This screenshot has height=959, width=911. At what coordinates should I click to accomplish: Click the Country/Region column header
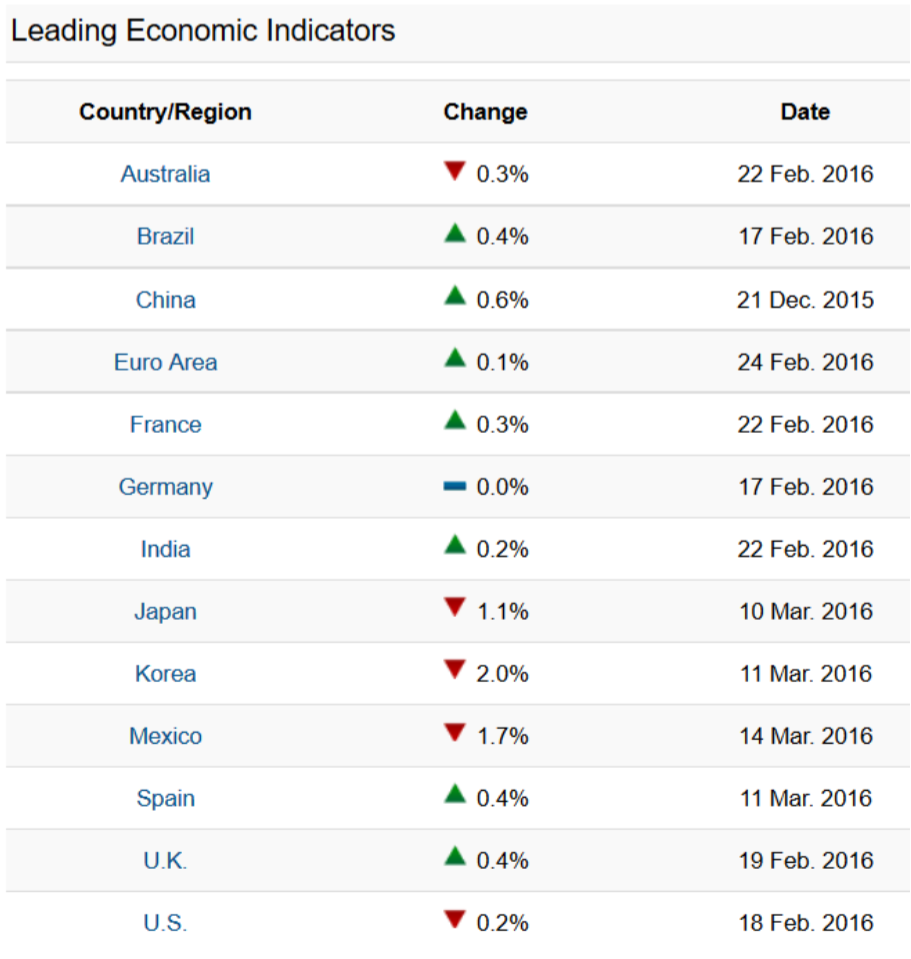(x=165, y=112)
